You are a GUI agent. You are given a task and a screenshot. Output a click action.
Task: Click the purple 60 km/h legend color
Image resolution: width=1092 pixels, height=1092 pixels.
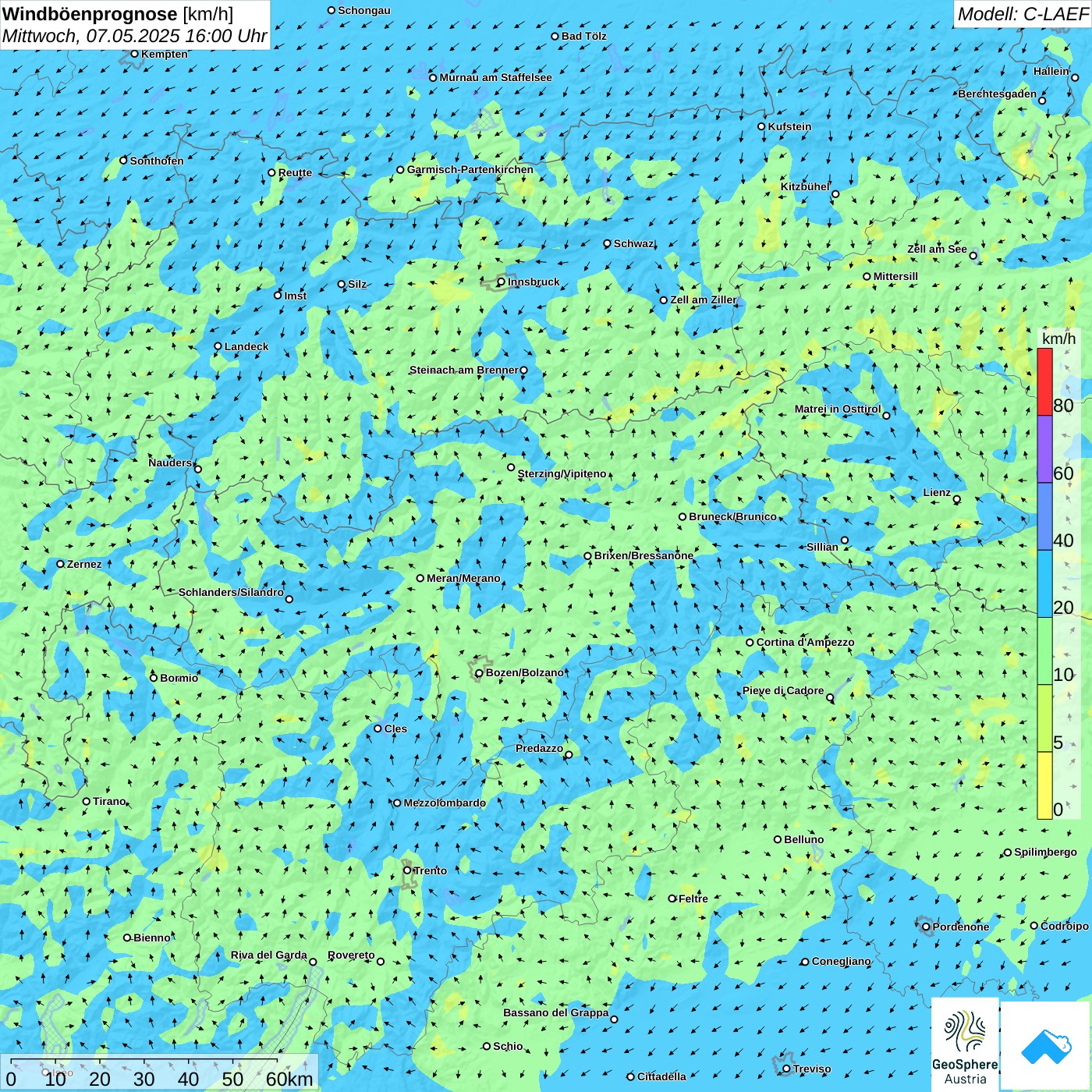pos(1044,449)
